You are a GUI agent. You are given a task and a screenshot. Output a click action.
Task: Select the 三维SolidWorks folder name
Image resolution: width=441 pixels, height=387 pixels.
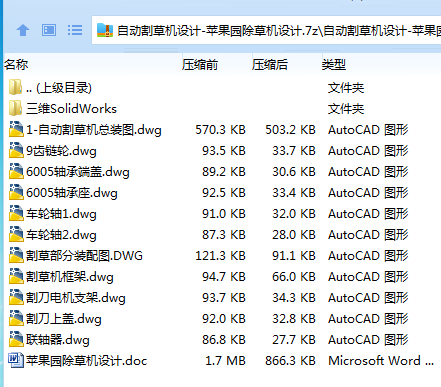pos(71,109)
